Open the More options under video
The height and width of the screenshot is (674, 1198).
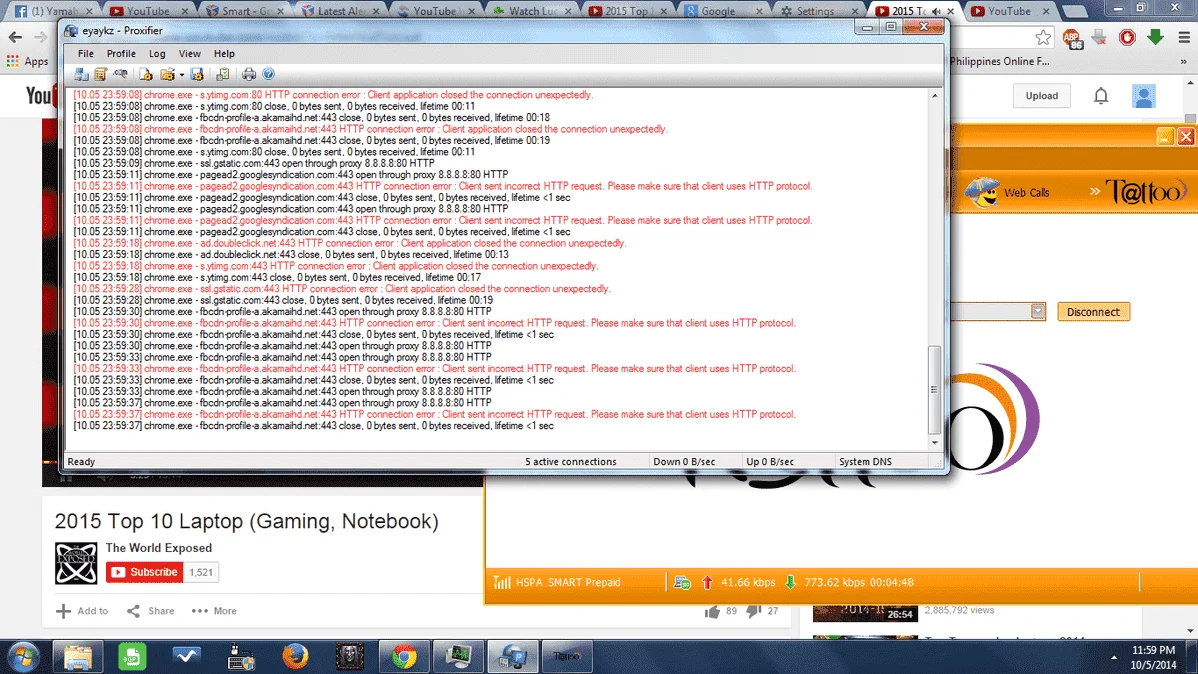point(215,611)
